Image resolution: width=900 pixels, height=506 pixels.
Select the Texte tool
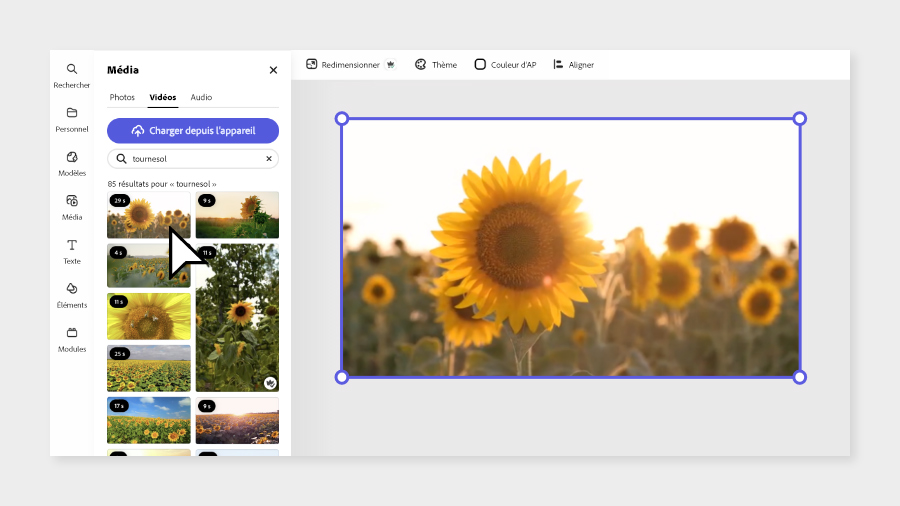[x=72, y=252]
